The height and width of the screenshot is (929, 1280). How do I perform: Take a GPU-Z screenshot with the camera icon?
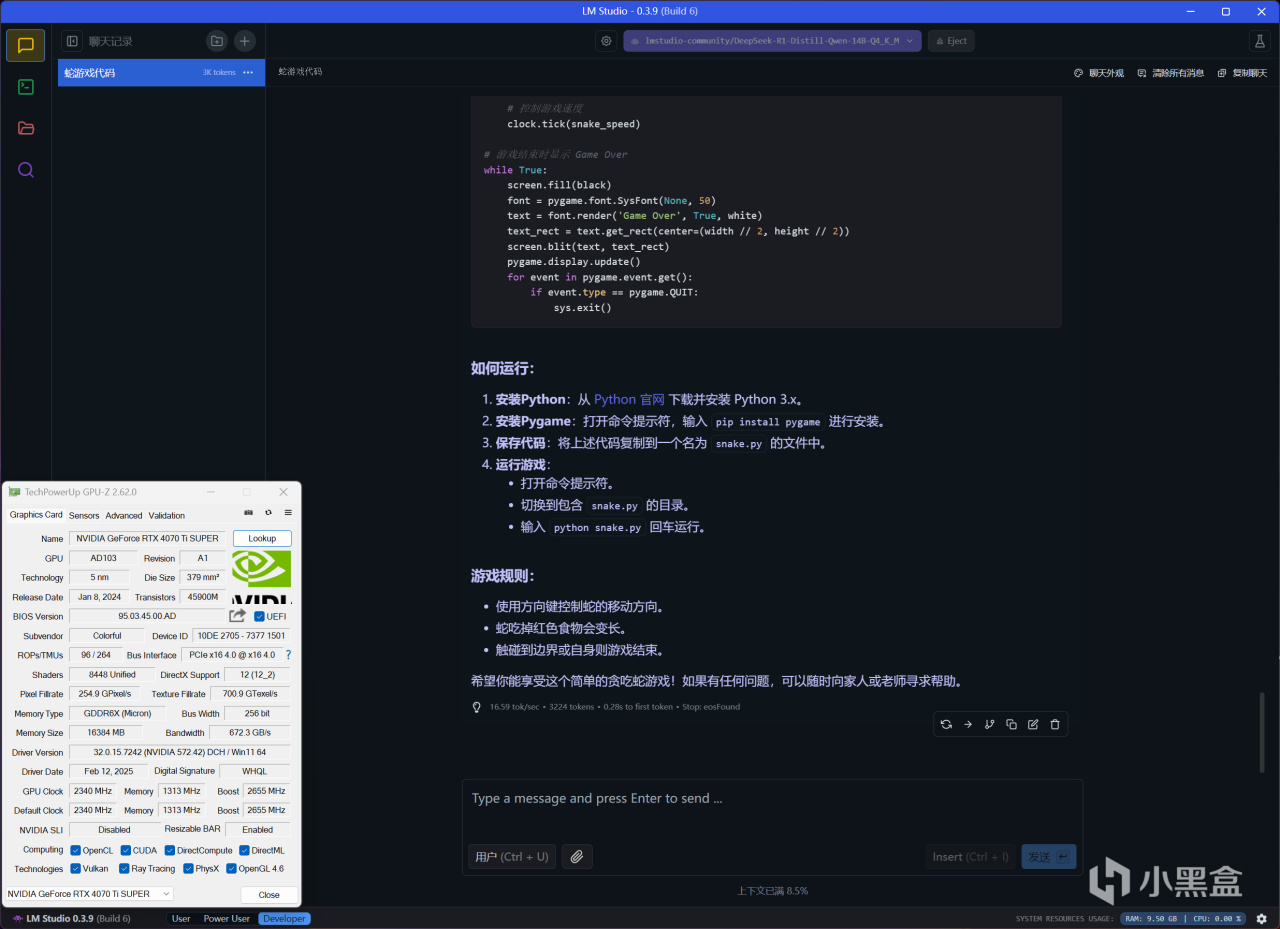coord(249,512)
